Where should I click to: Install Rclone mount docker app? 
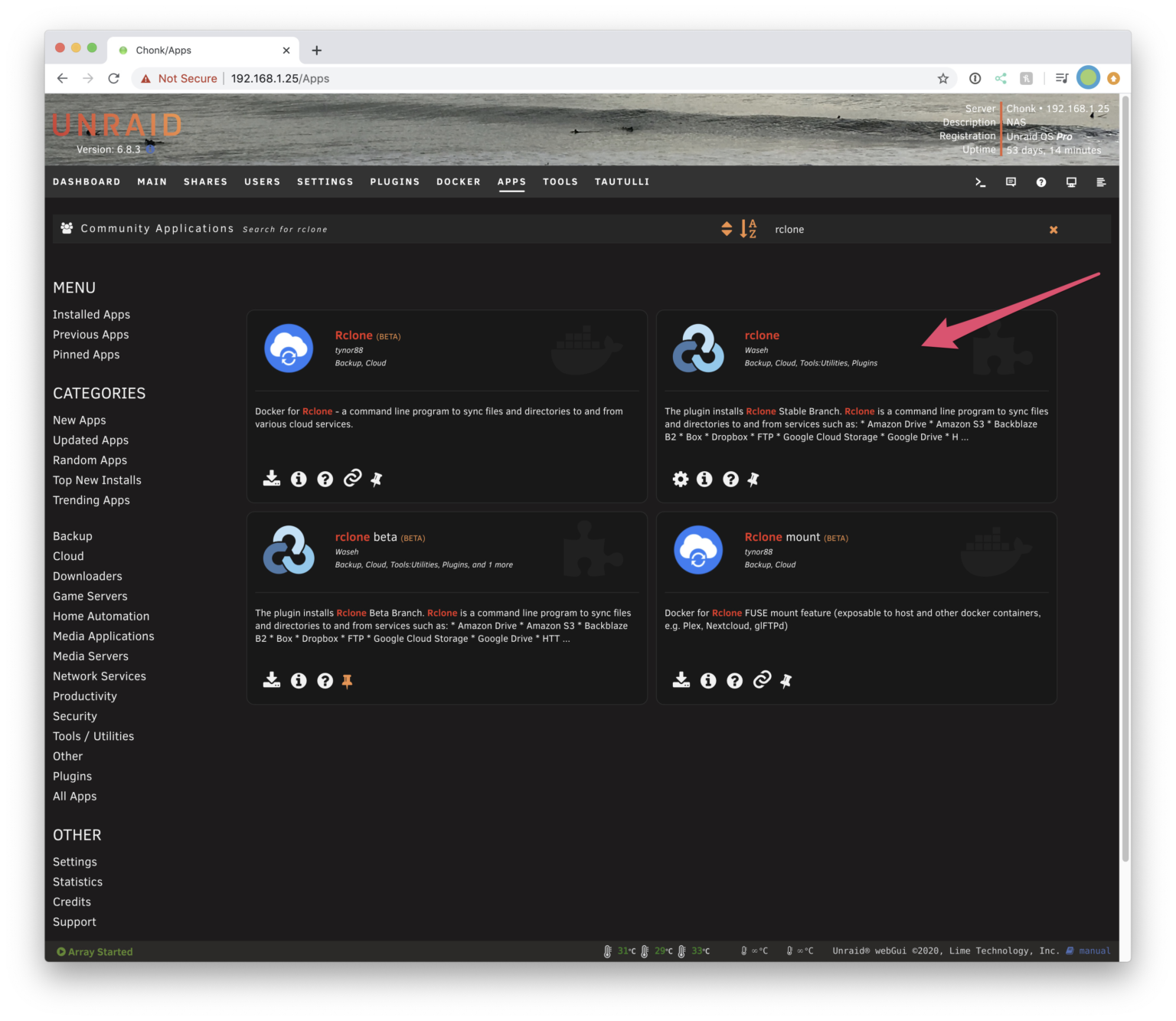click(x=681, y=680)
